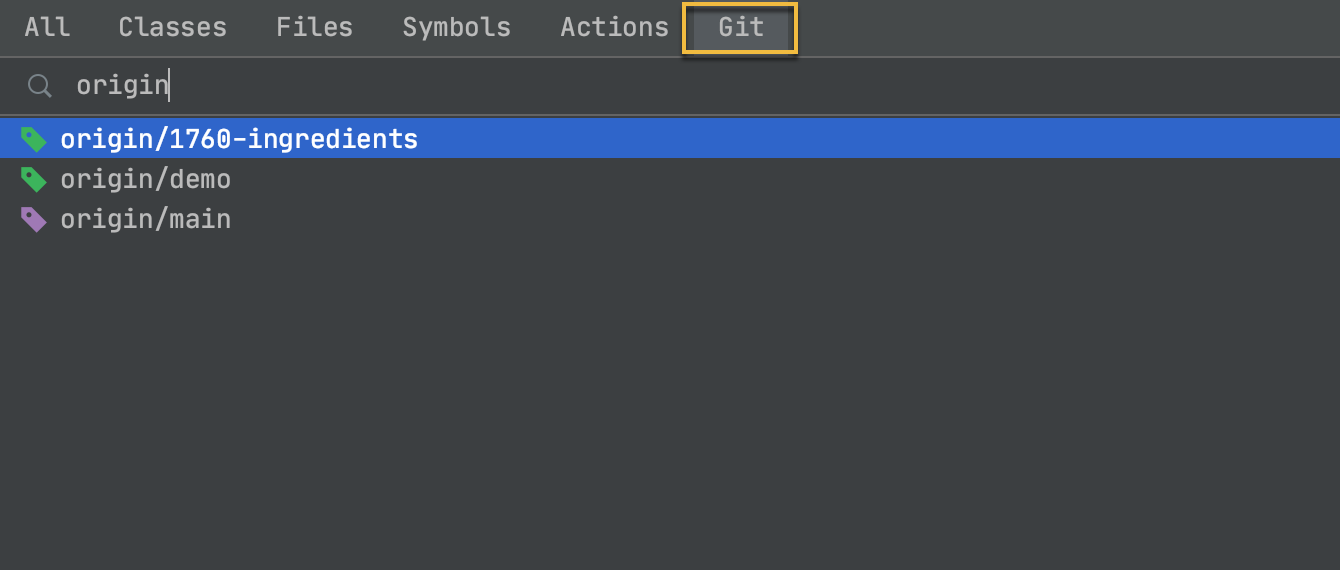Click the purple tag icon beside origin/main
Image resolution: width=1340 pixels, height=570 pixels.
(x=34, y=219)
